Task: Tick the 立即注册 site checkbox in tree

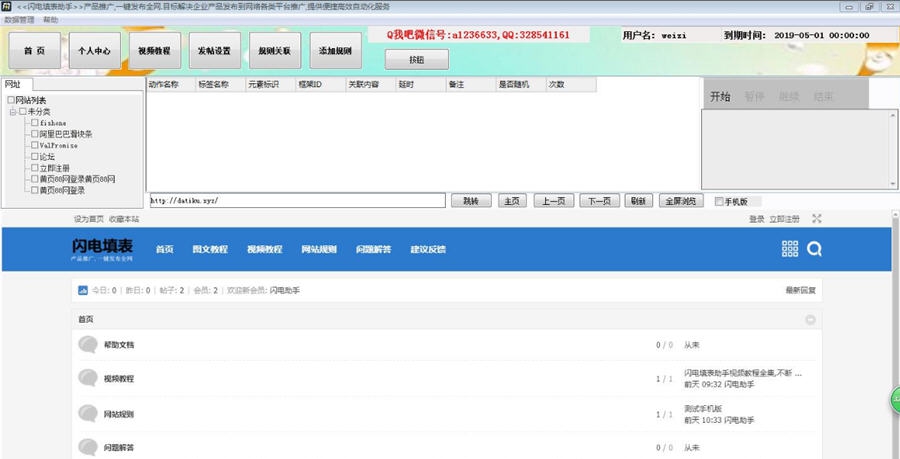Action: click(x=35, y=168)
